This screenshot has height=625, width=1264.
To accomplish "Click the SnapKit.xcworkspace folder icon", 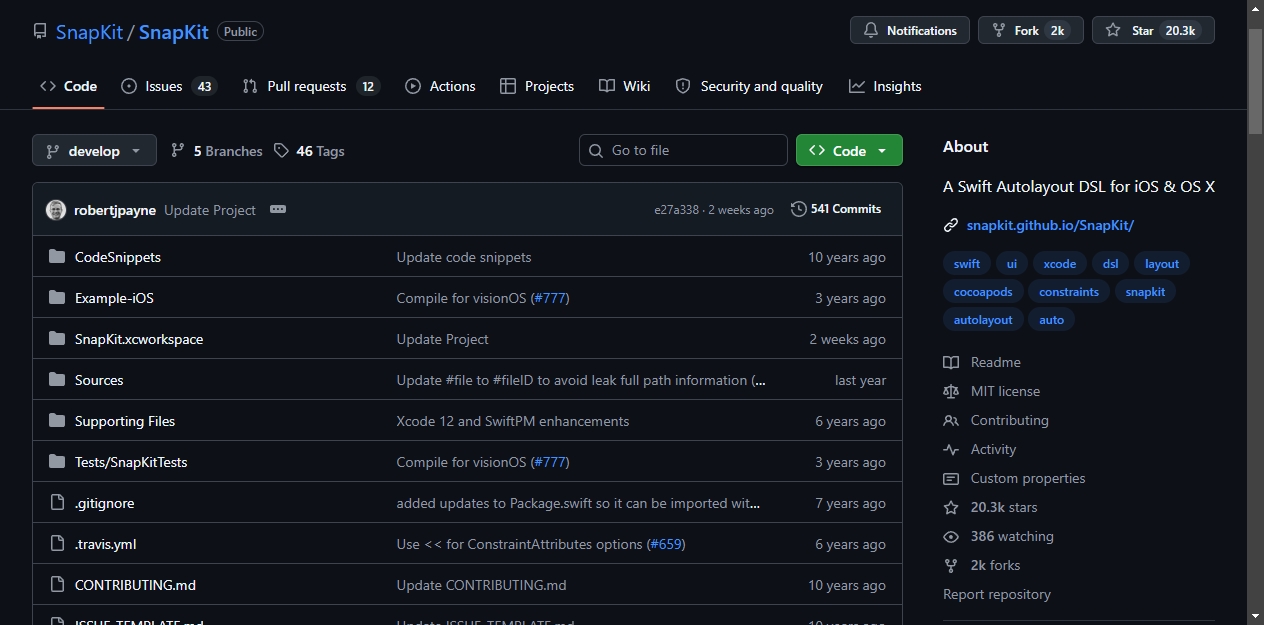I will pos(56,339).
